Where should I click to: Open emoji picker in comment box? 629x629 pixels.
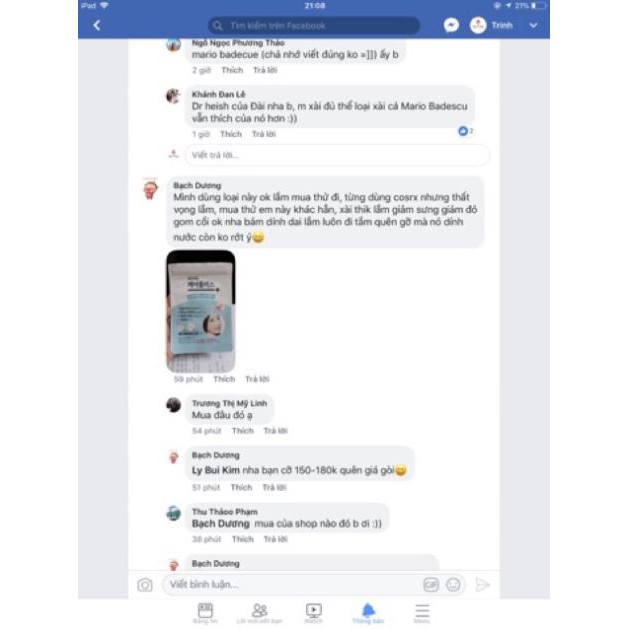453,584
